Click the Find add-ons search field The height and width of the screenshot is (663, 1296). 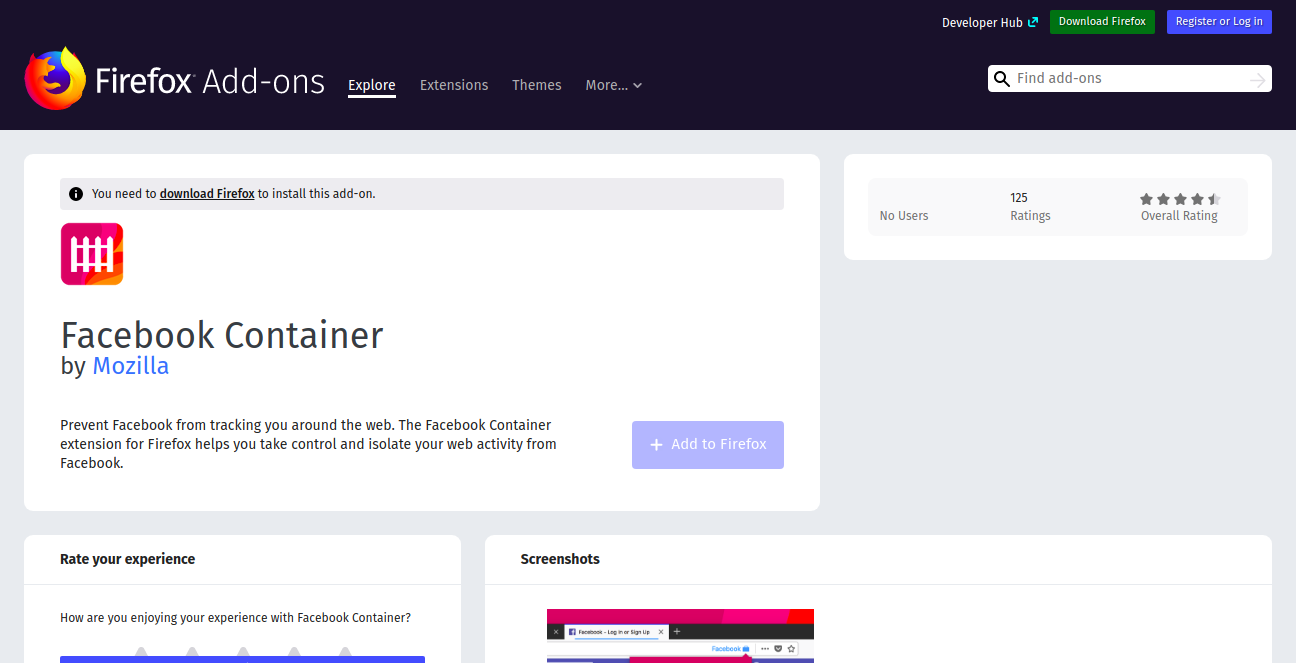pos(1130,79)
